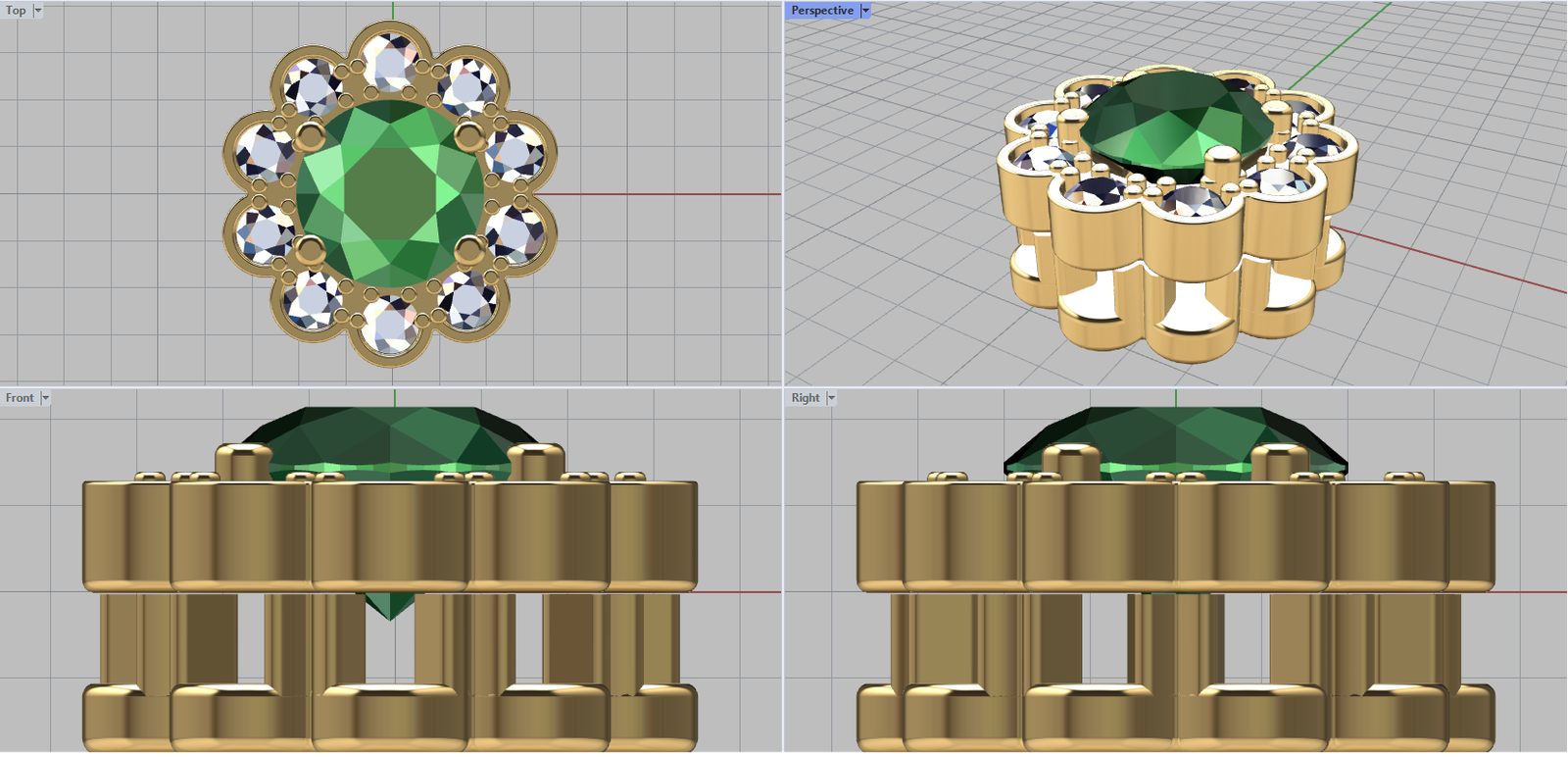Image resolution: width=1568 pixels, height=757 pixels.
Task: Click the emerald crown in Right view
Action: coord(1175,429)
